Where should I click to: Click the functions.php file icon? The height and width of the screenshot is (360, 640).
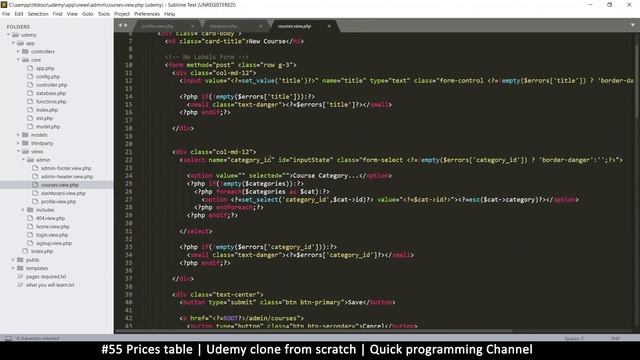(x=30, y=101)
